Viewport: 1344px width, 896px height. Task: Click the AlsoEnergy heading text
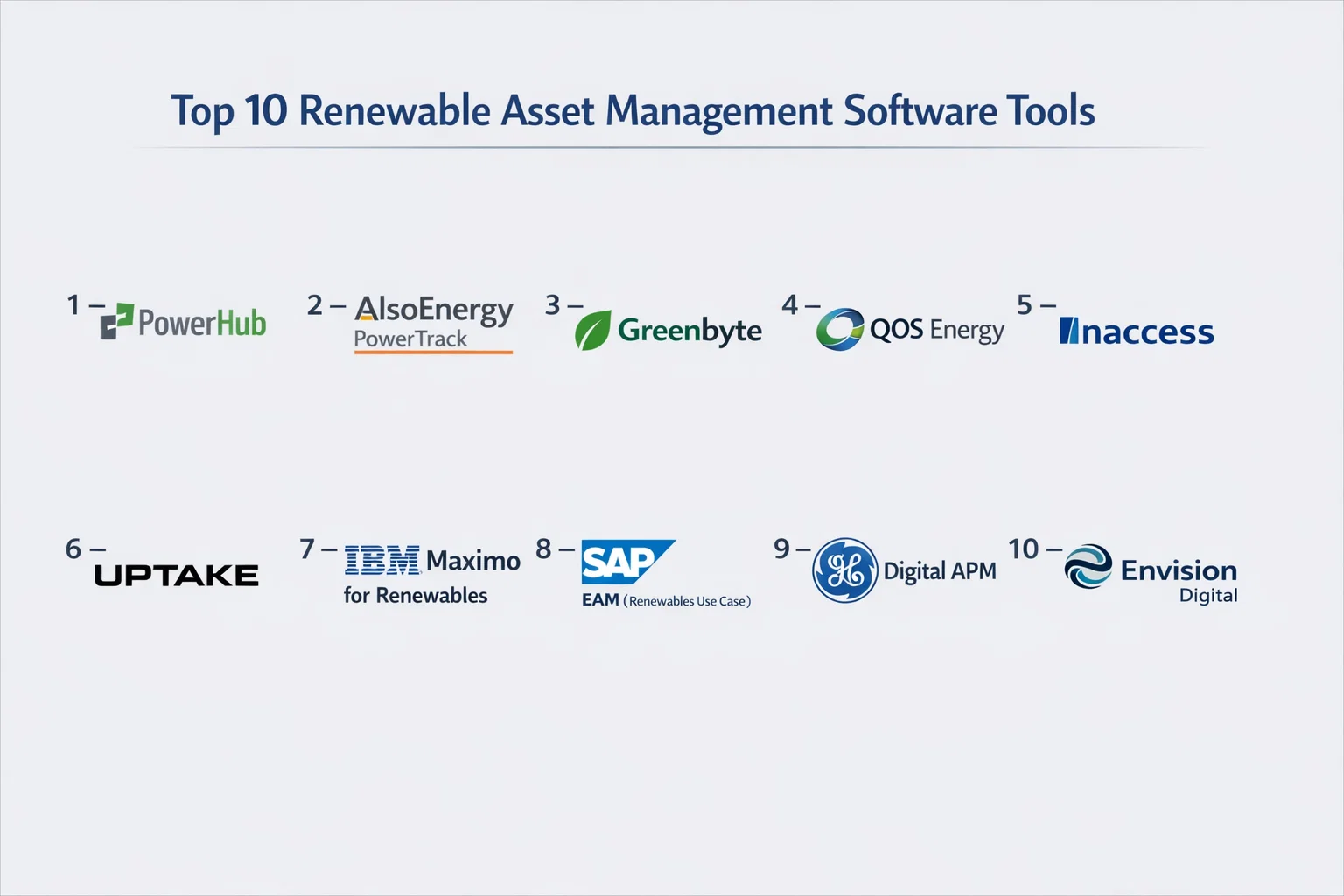click(434, 310)
